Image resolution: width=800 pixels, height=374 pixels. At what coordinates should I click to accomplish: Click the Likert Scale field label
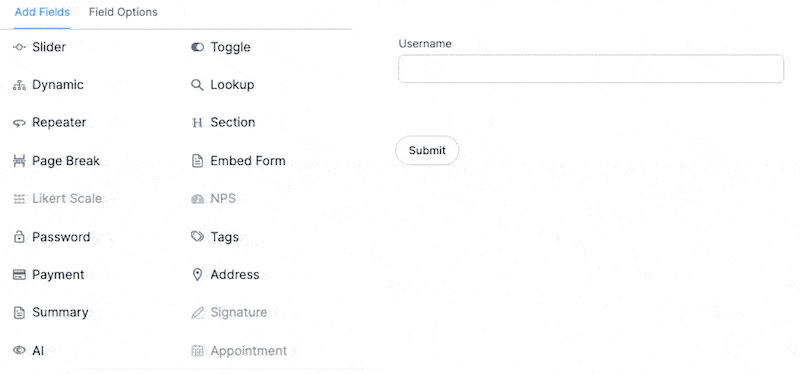pyautogui.click(x=67, y=198)
